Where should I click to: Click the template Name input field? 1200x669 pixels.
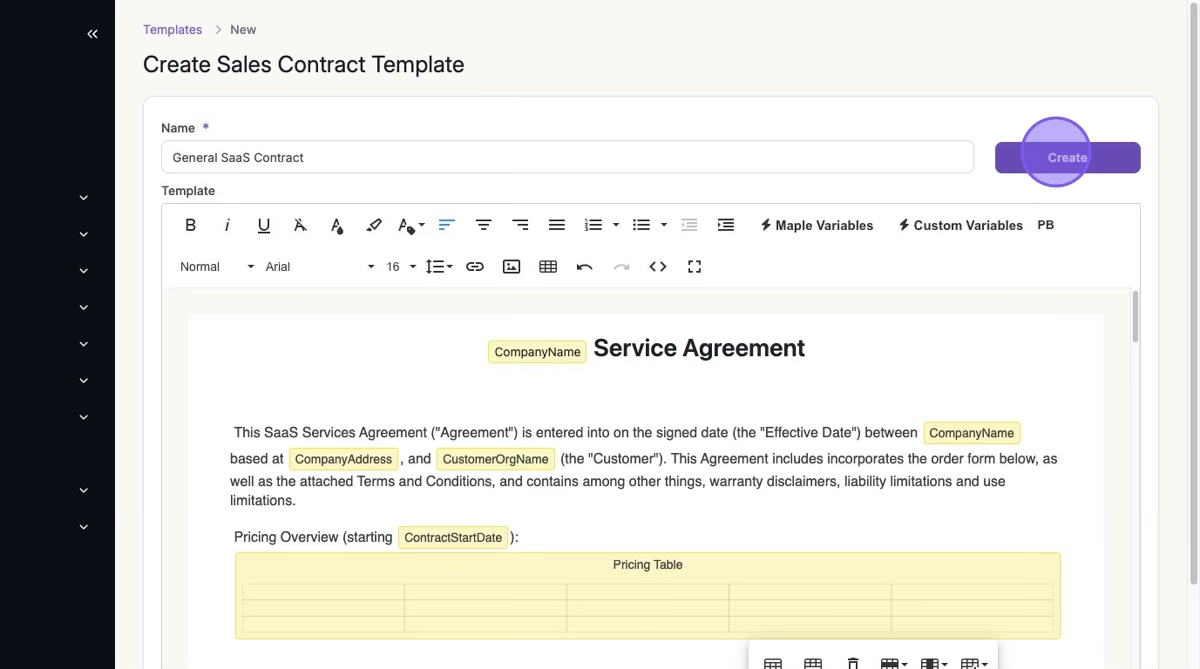567,157
